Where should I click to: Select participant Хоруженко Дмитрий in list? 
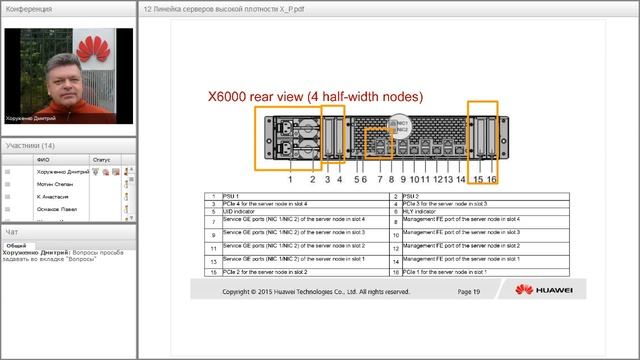tap(63, 172)
